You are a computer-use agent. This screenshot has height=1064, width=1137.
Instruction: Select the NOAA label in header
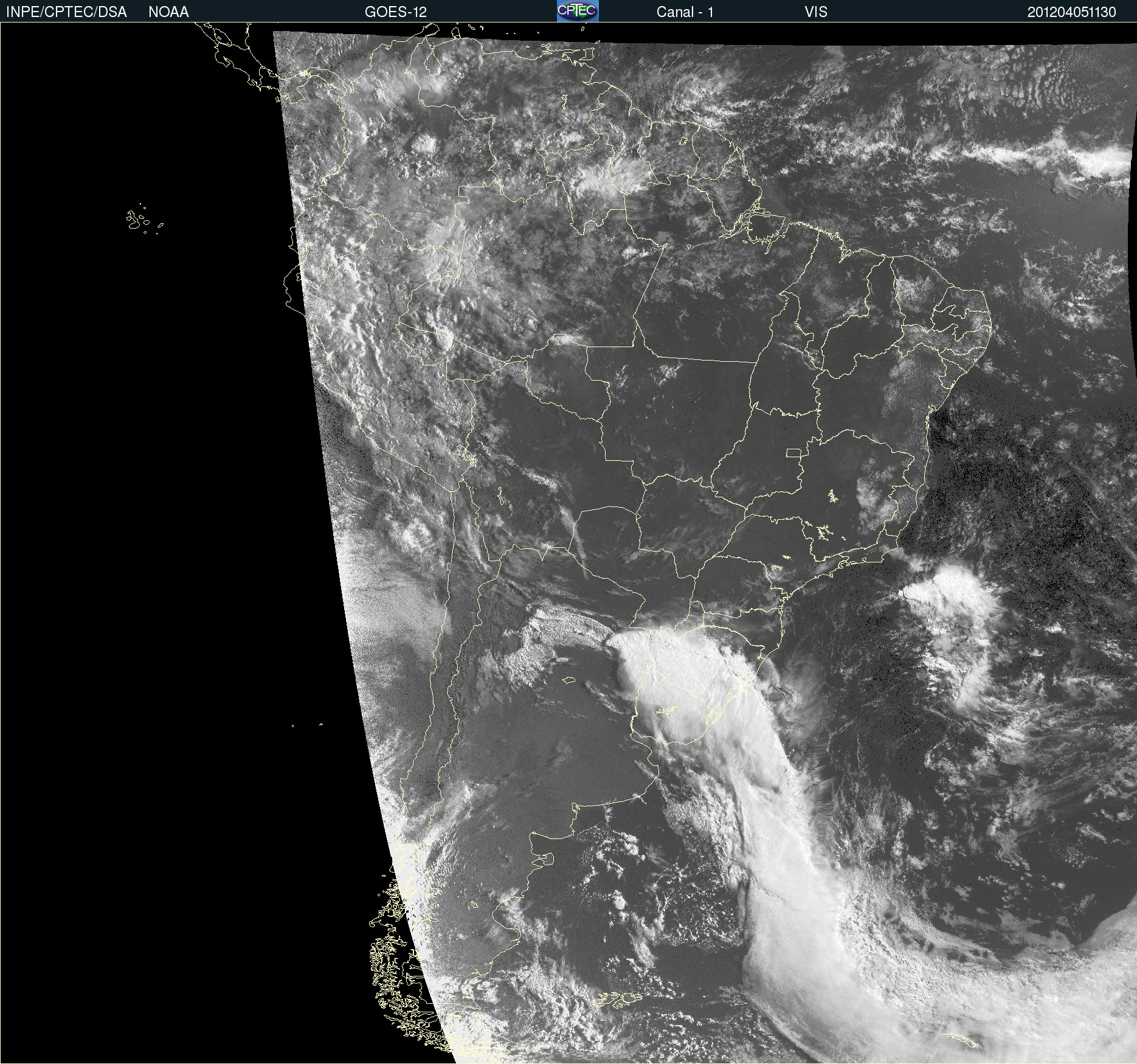(x=168, y=12)
